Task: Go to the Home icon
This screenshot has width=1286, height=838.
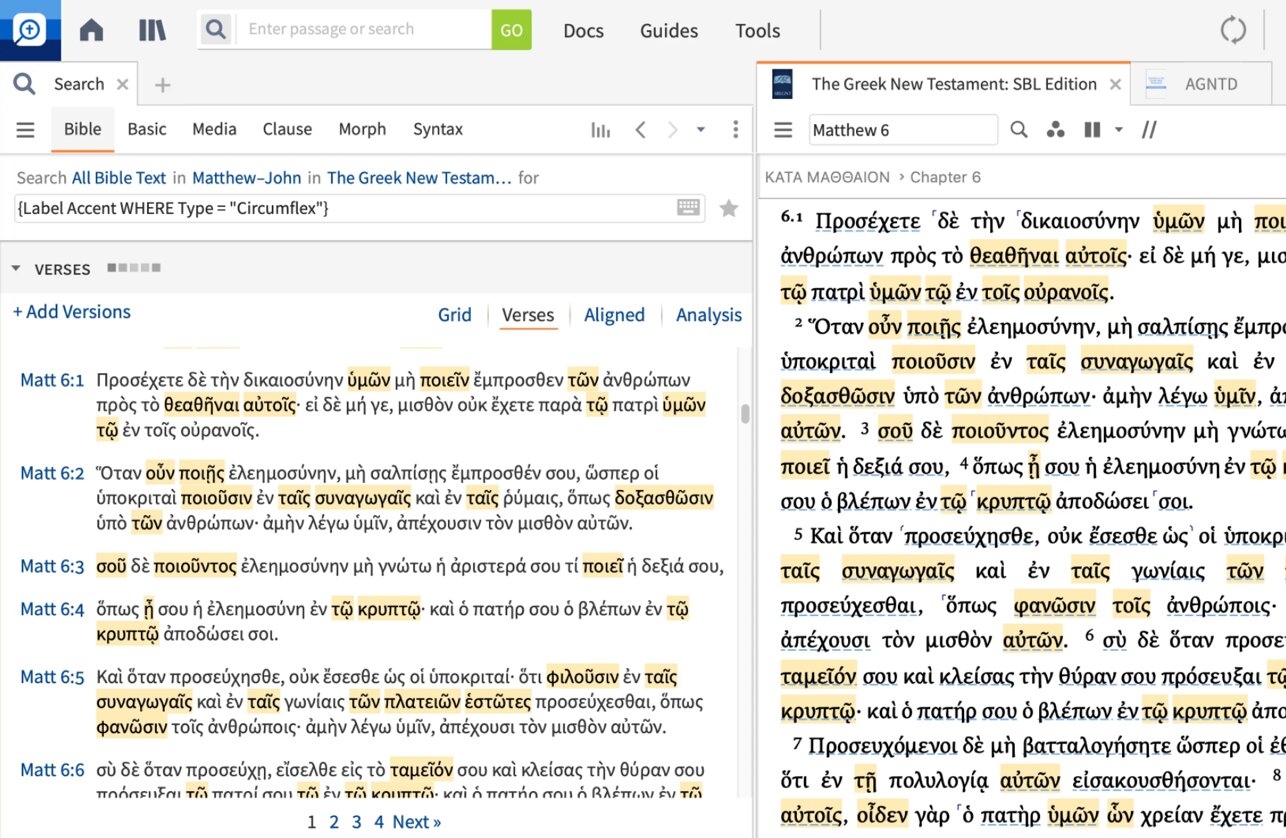Action: coord(91,30)
